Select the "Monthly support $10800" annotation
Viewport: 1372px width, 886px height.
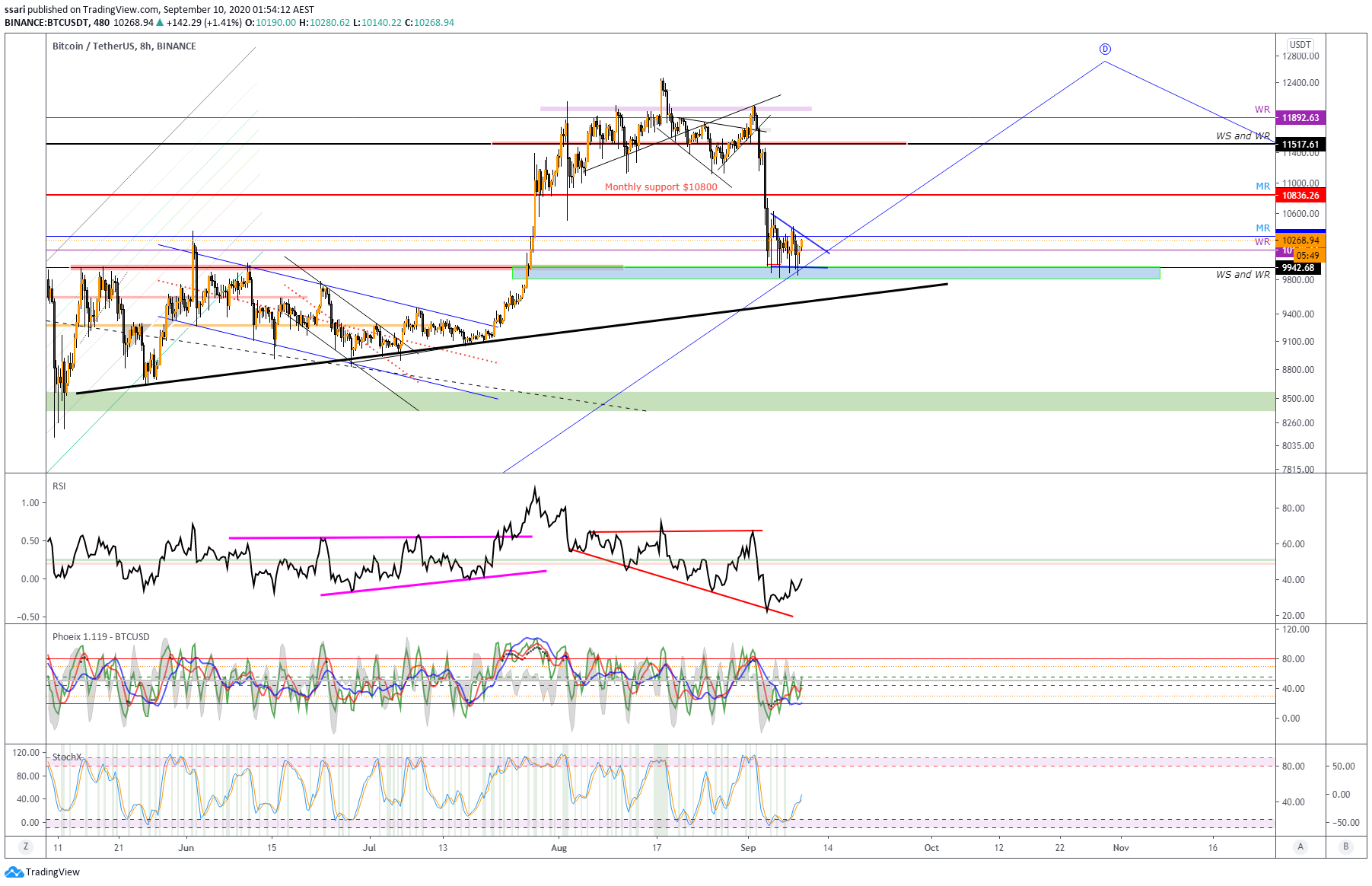(x=661, y=187)
